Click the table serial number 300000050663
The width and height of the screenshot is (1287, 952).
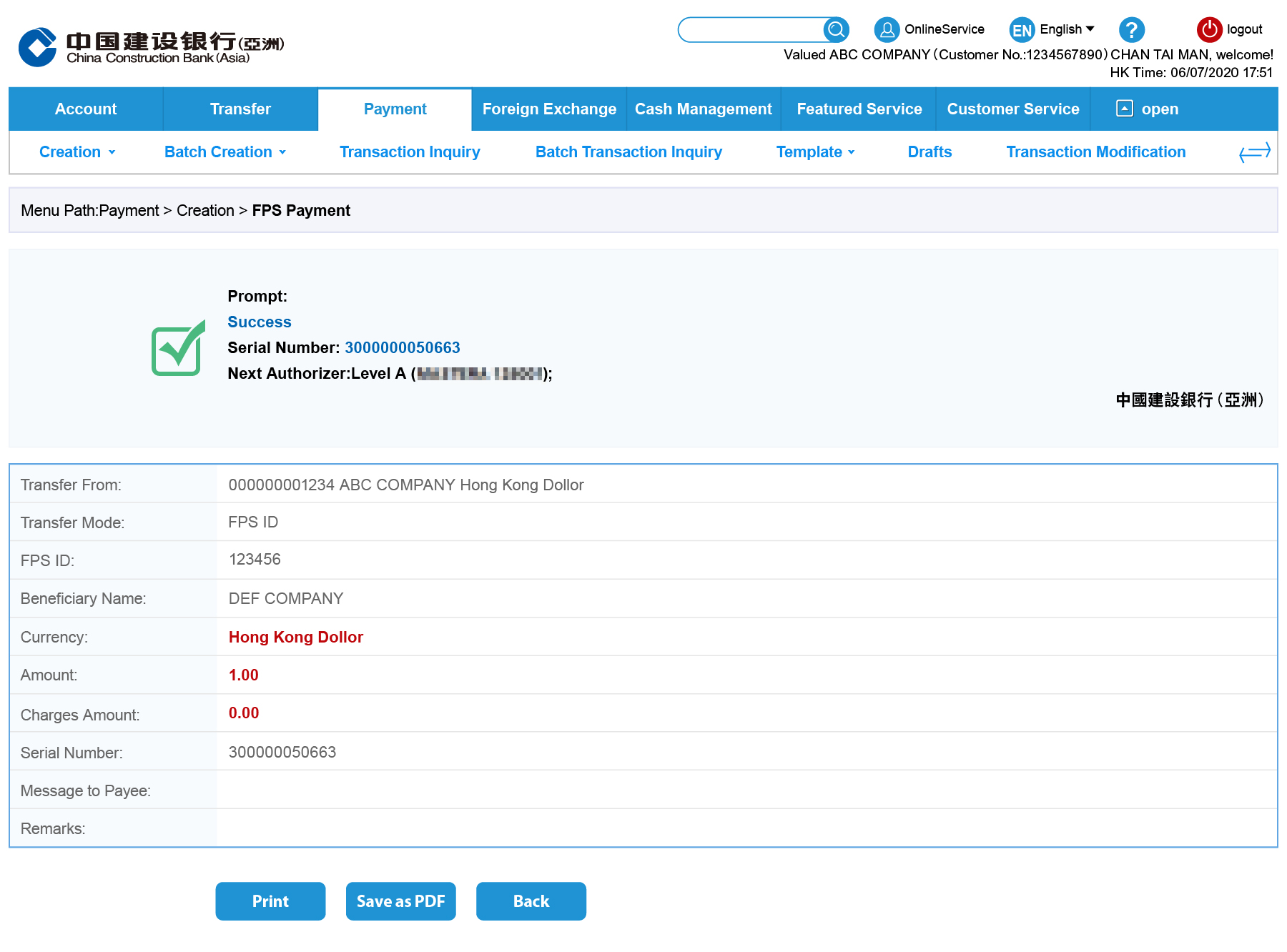click(282, 752)
